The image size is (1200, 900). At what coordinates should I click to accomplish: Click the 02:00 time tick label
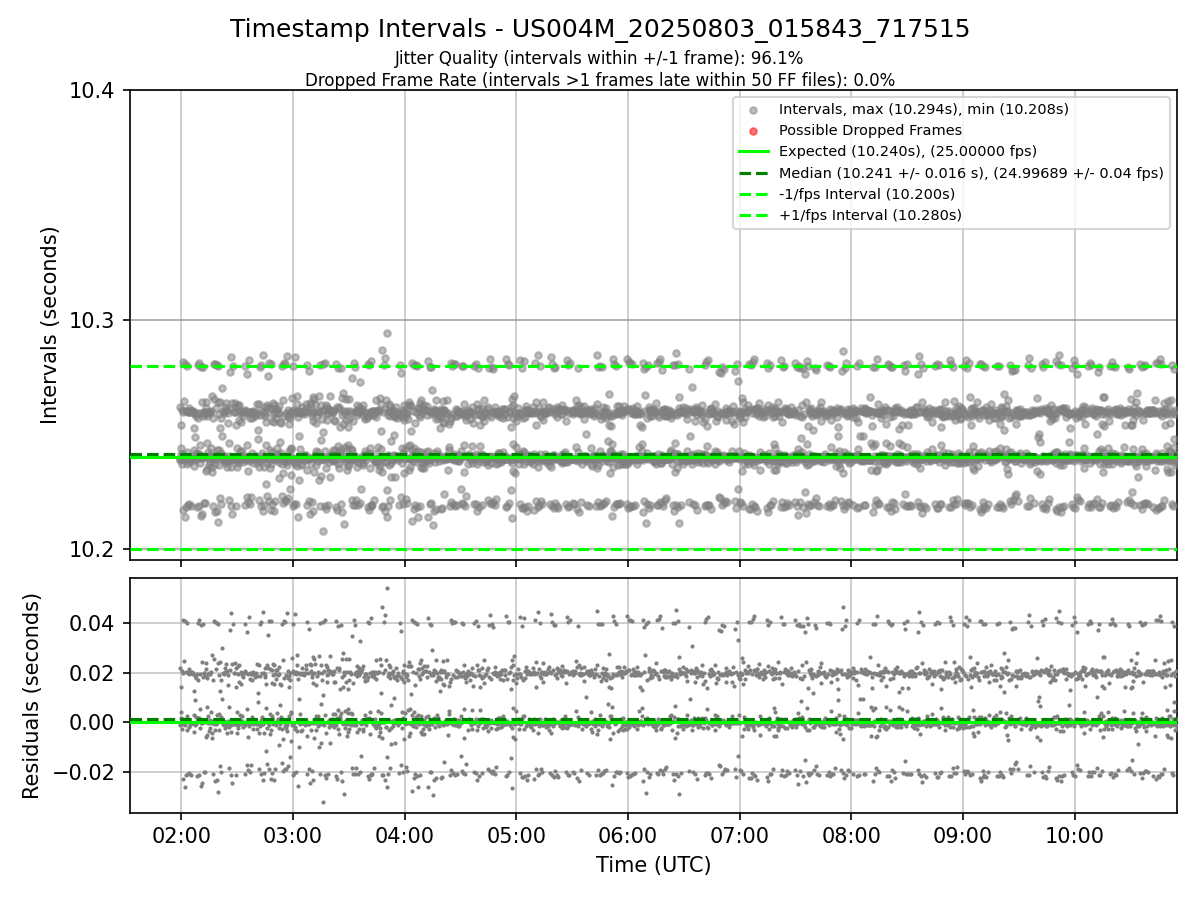[181, 834]
